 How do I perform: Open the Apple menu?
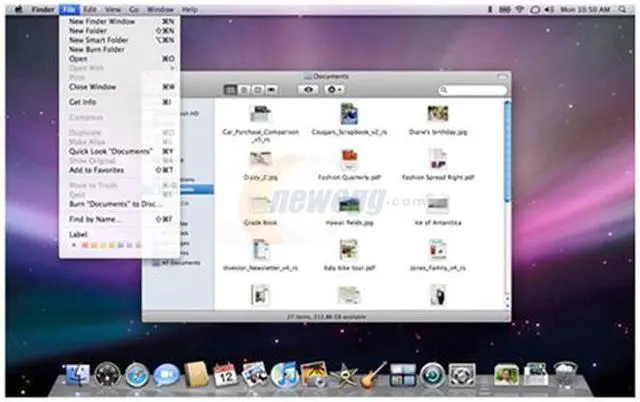tap(18, 9)
